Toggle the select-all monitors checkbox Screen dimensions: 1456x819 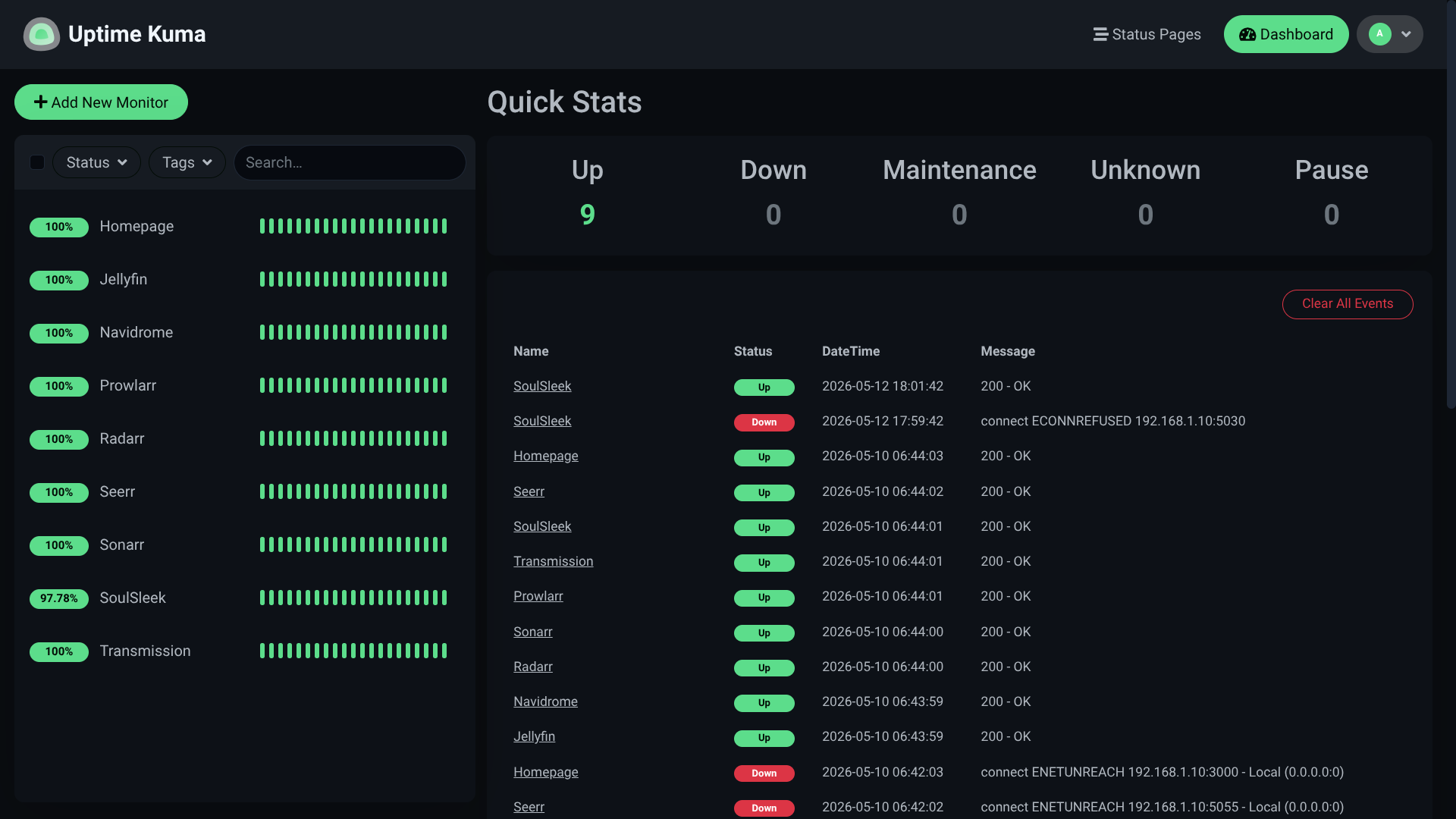point(37,162)
